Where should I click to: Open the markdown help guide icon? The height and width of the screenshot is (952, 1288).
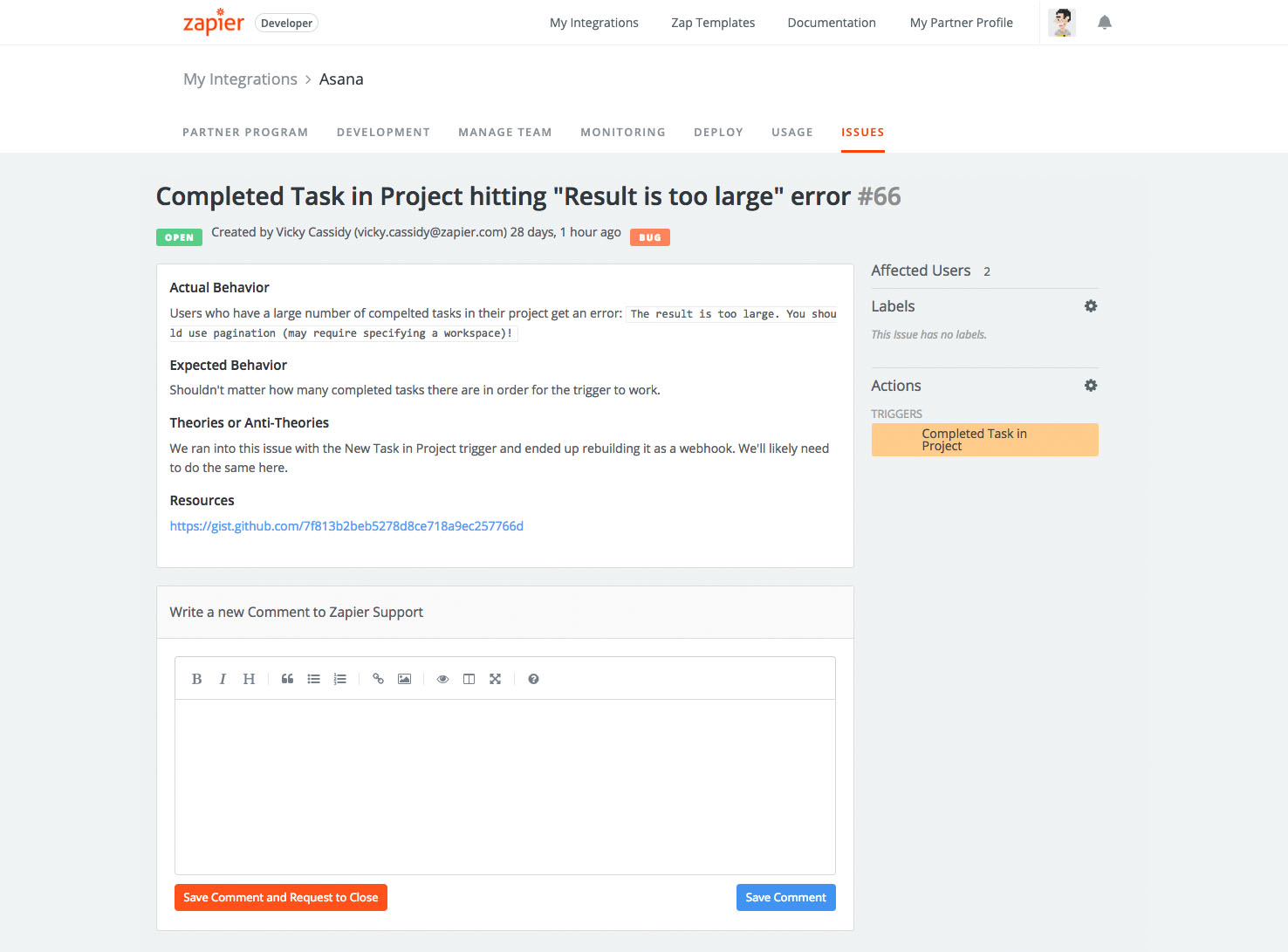[x=533, y=679]
